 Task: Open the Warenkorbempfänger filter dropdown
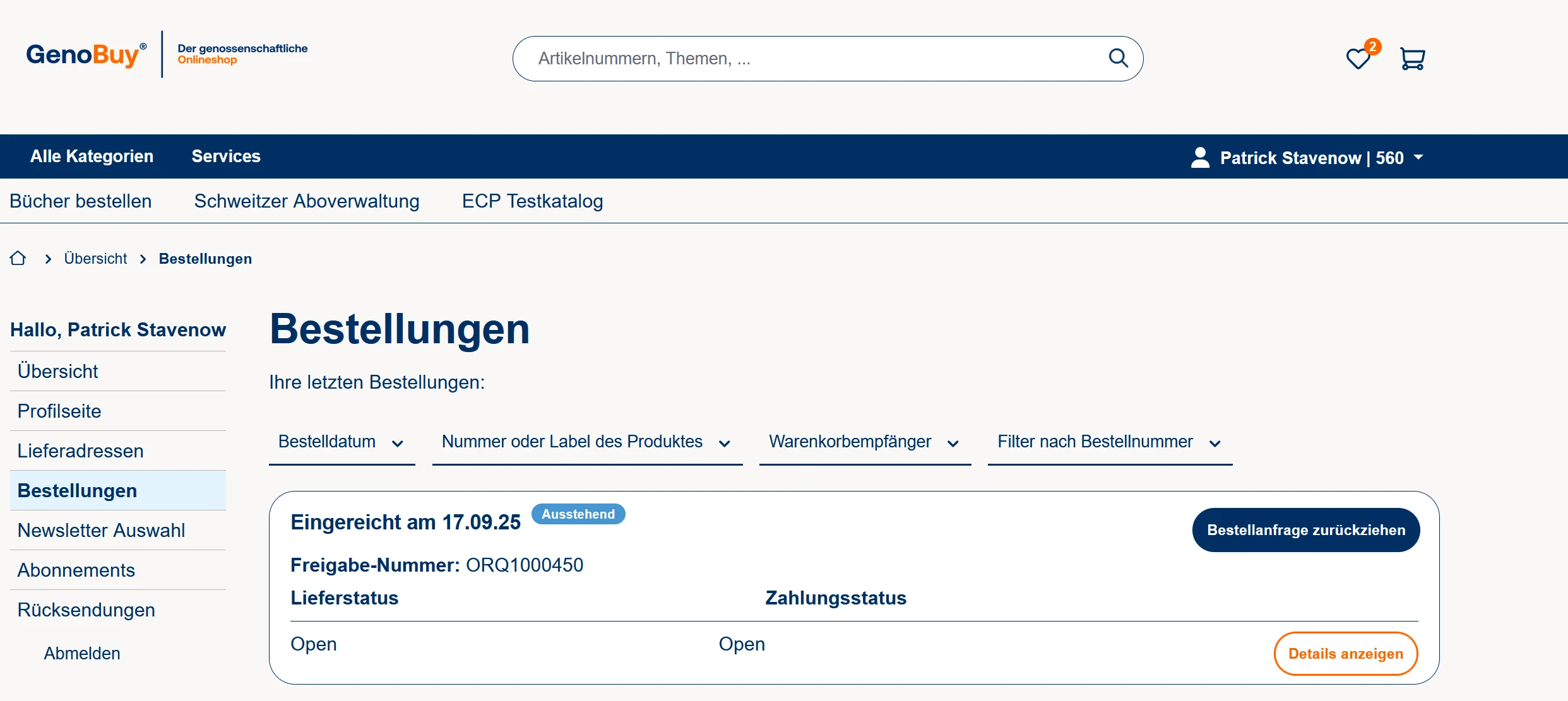864,442
